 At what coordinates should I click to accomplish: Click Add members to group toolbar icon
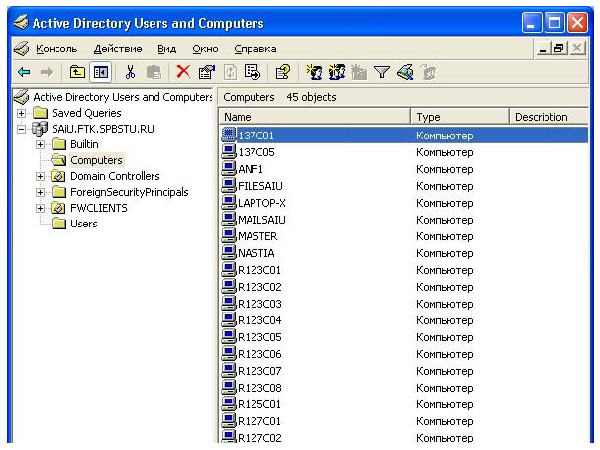429,72
